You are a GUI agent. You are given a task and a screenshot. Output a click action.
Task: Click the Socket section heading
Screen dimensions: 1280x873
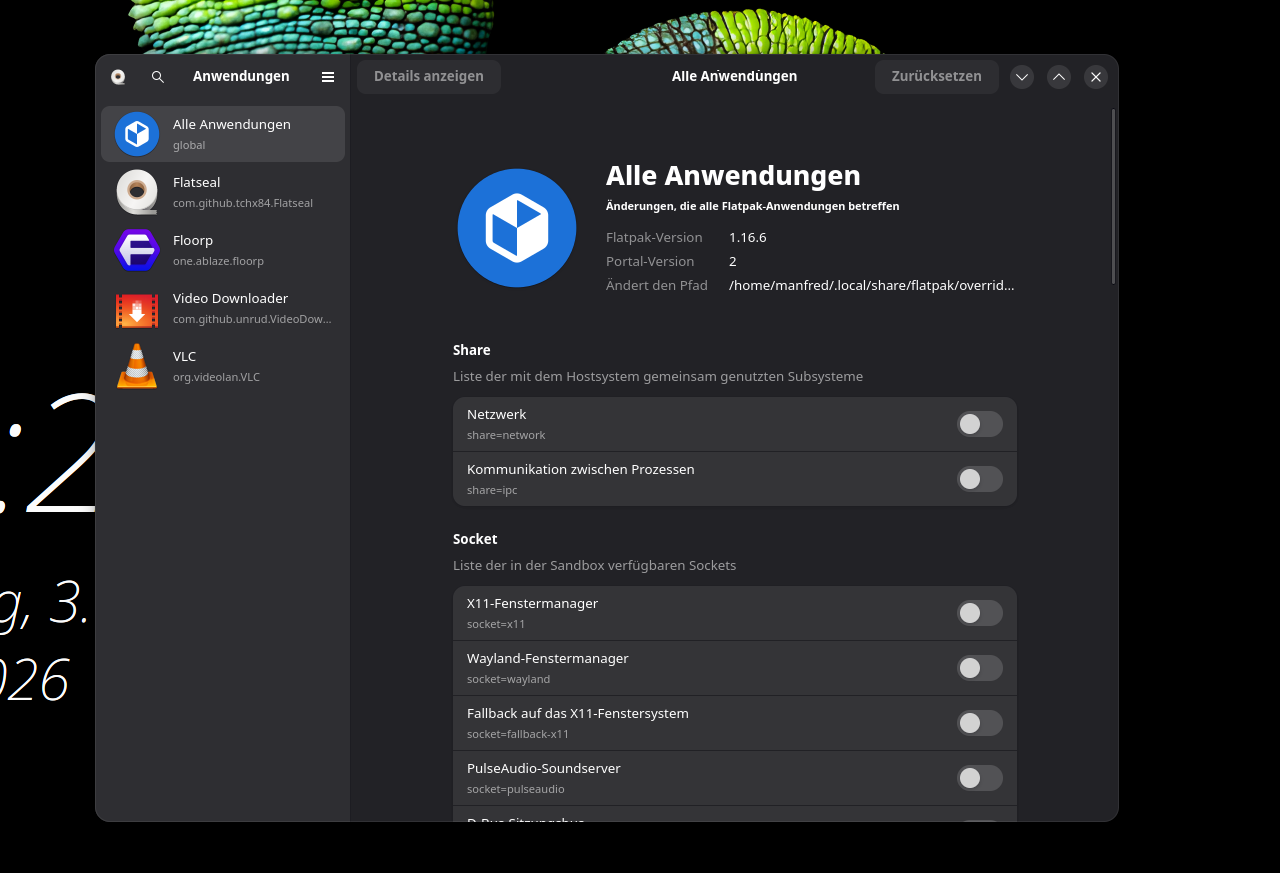pos(475,539)
